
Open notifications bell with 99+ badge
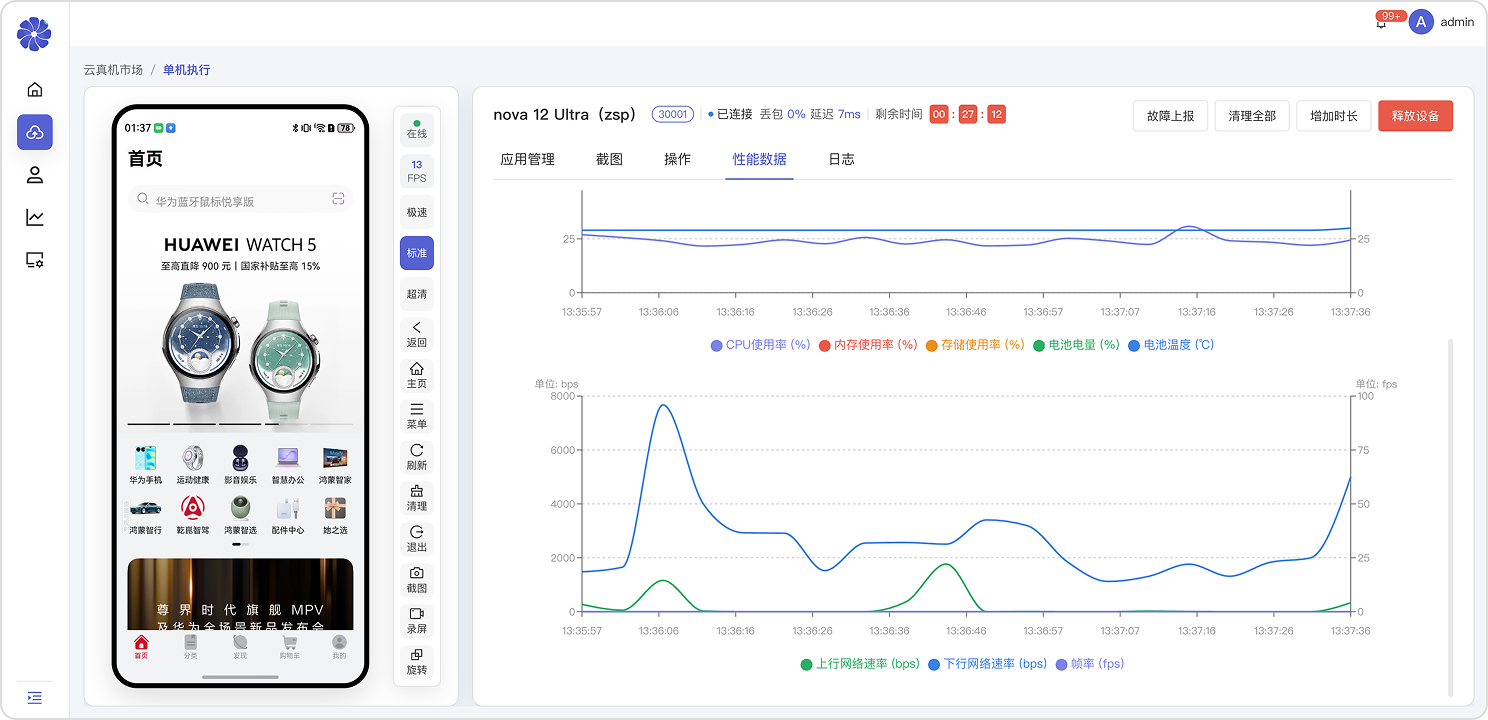tap(1382, 22)
